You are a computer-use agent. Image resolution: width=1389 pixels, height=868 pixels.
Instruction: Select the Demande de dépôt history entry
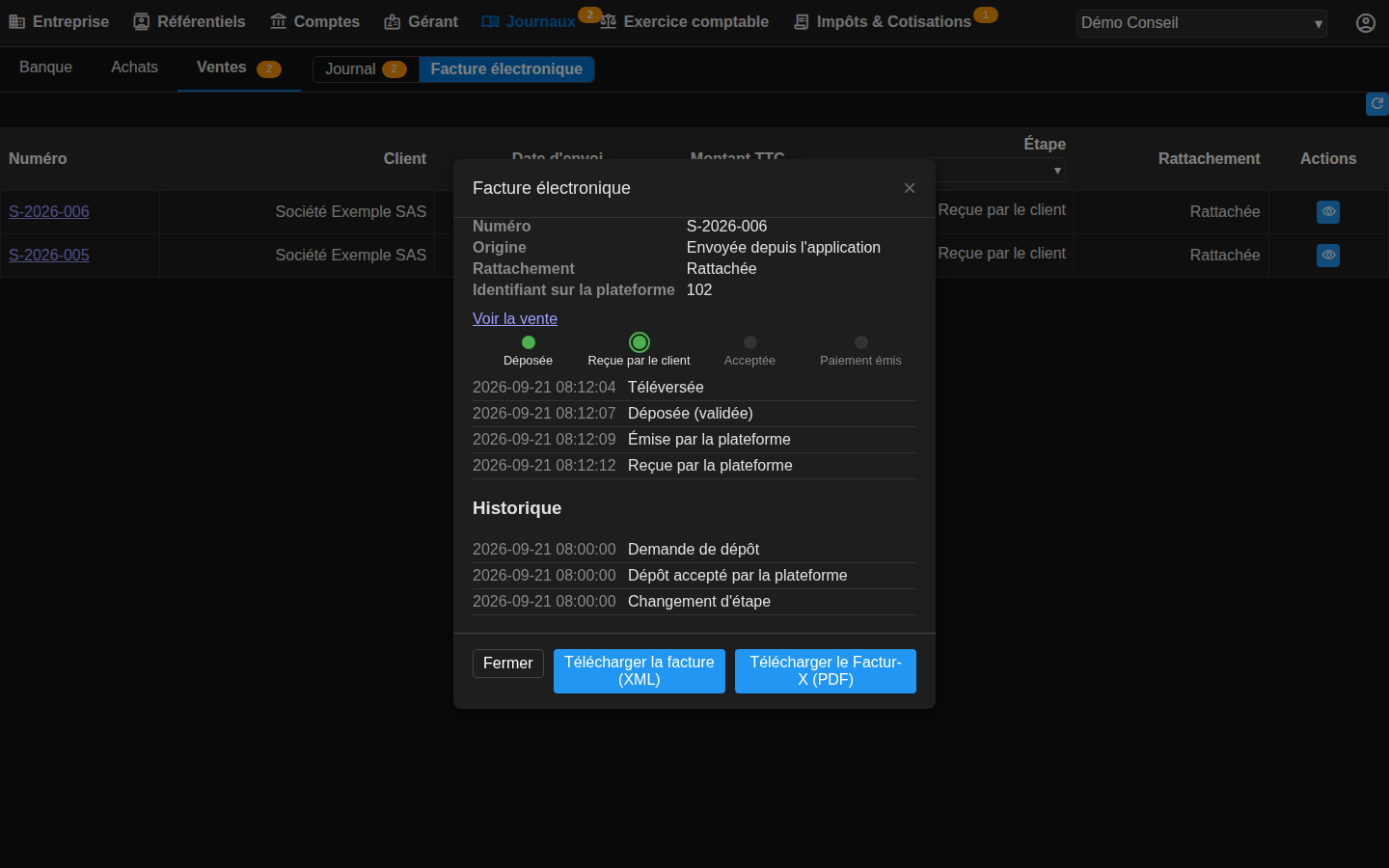pos(694,550)
